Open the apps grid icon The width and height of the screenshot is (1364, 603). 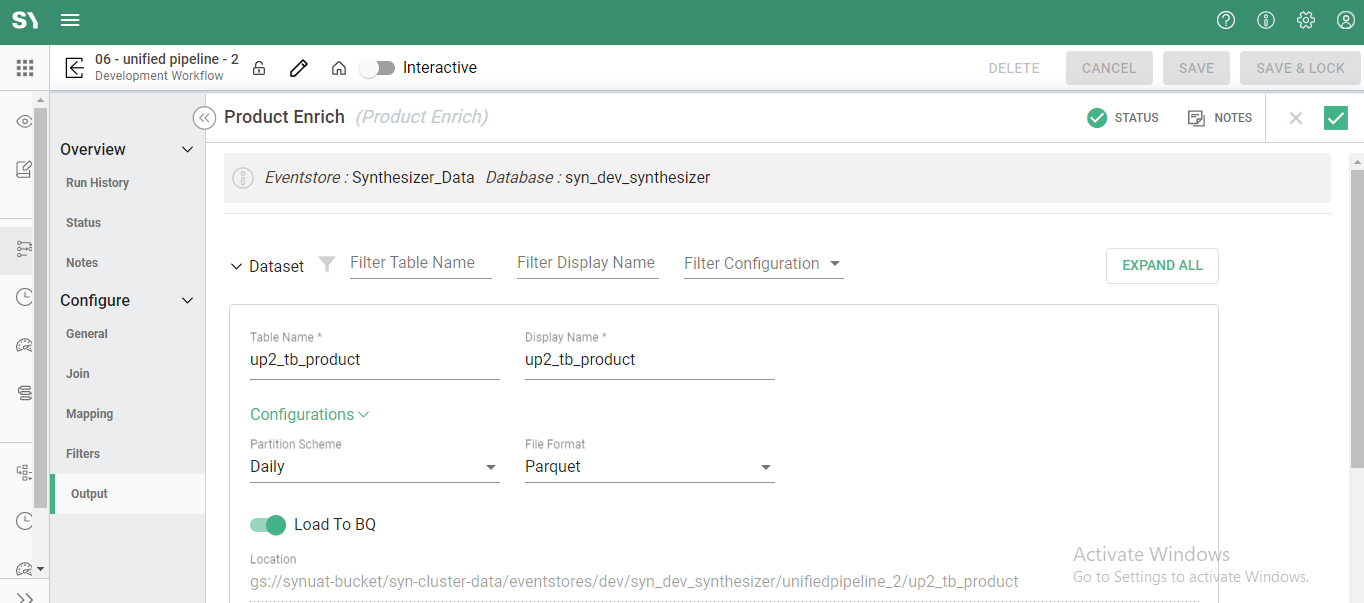25,68
